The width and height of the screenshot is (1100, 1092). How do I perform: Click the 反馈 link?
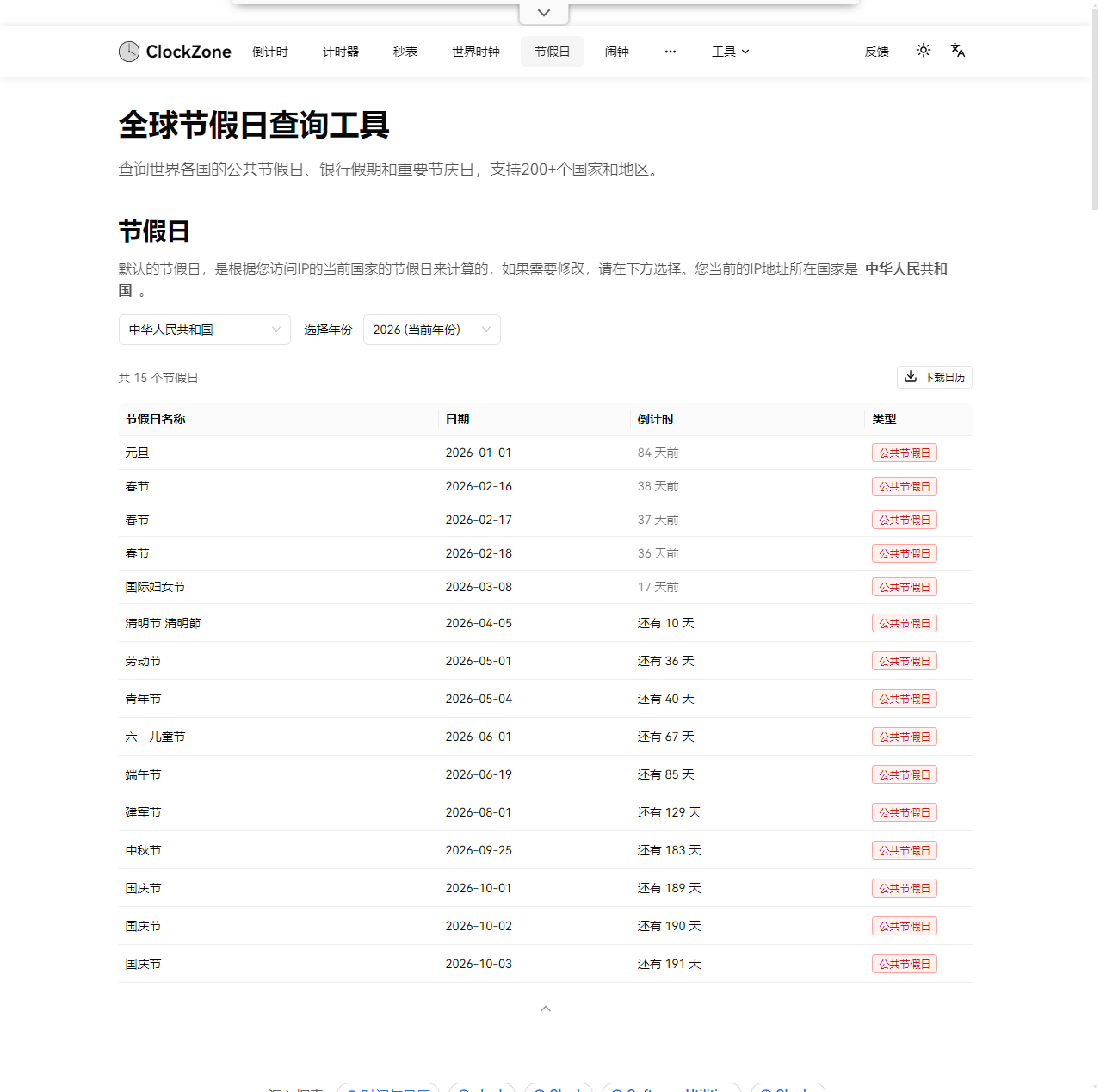point(876,52)
